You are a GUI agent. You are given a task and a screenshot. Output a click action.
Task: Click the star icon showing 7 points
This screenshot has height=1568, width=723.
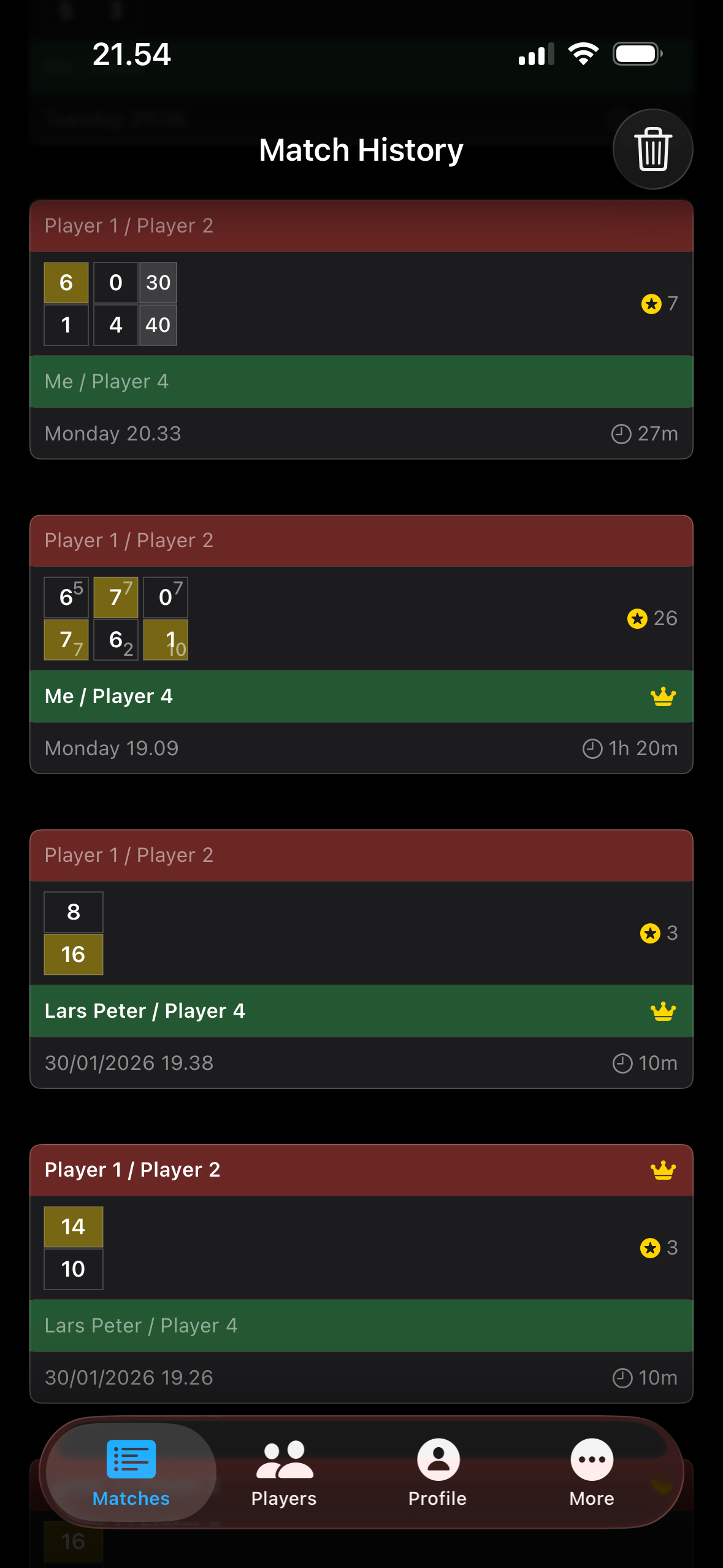(651, 304)
